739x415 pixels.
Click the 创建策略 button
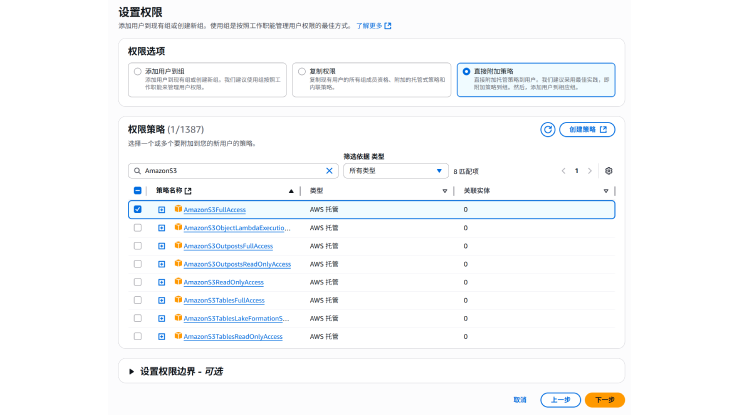click(586, 129)
